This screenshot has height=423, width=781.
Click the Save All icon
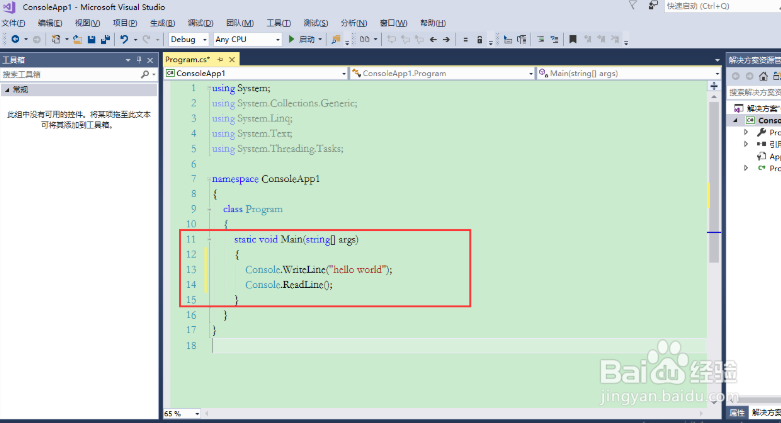tap(105, 39)
